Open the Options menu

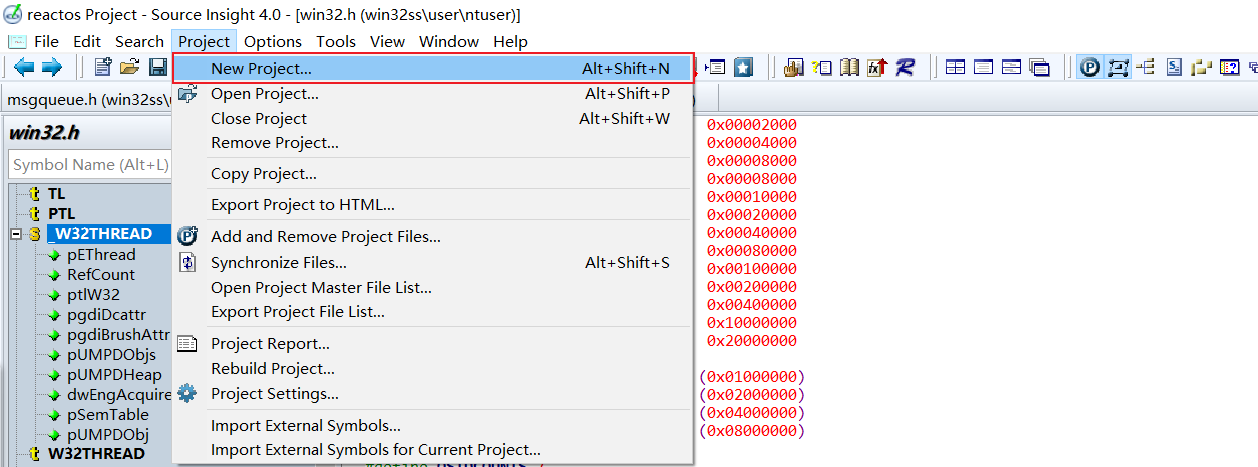[x=273, y=41]
